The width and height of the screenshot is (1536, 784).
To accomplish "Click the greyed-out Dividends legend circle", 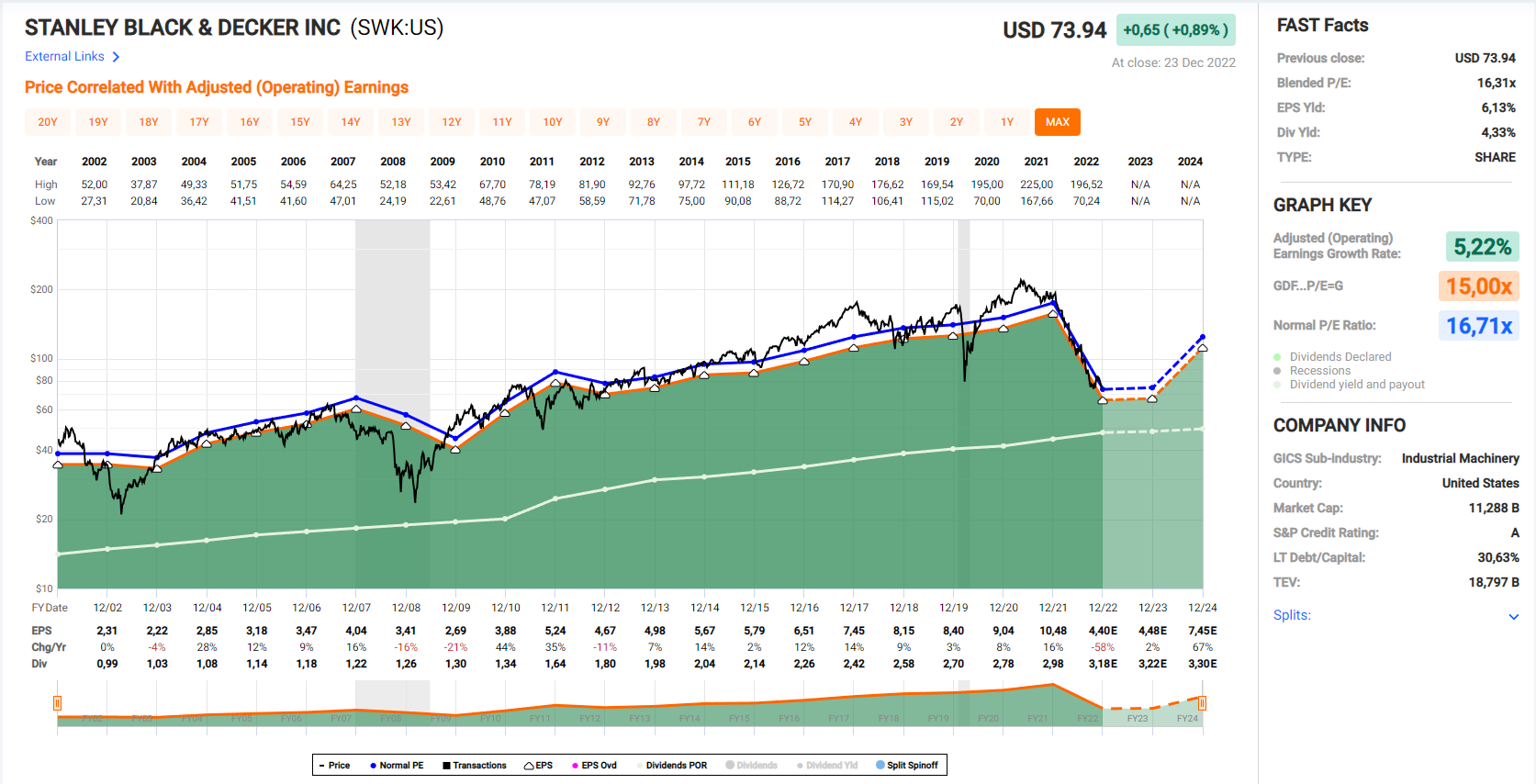I will pos(731,766).
